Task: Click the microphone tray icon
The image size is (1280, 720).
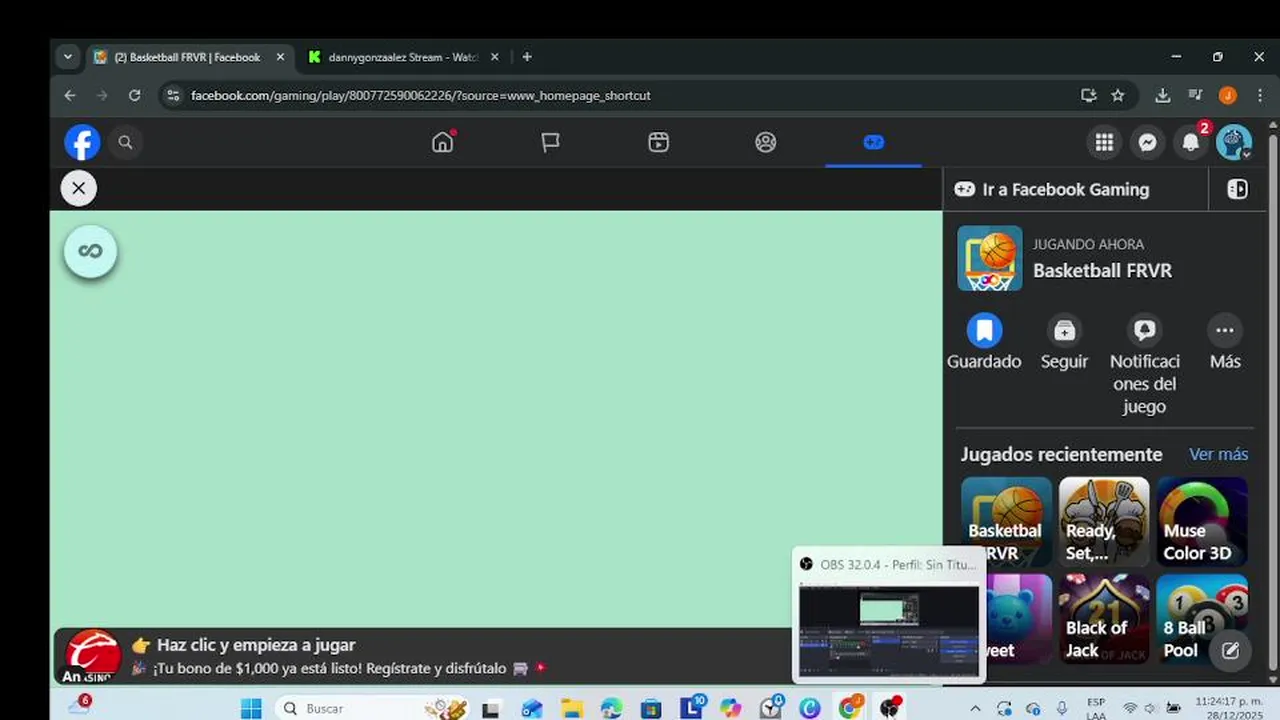Action: pos(1062,708)
